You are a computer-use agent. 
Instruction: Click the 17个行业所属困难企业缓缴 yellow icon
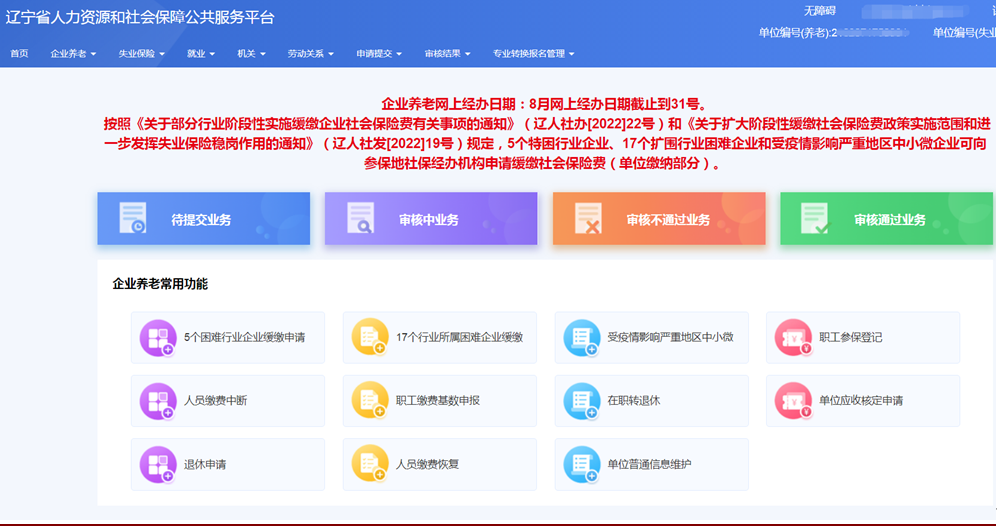369,338
